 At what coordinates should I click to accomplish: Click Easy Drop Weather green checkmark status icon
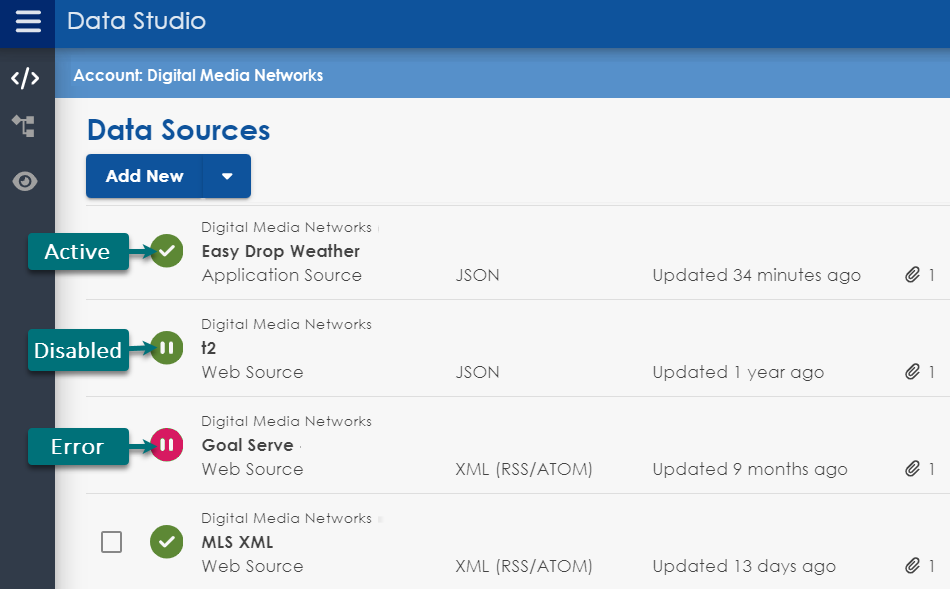coord(167,251)
